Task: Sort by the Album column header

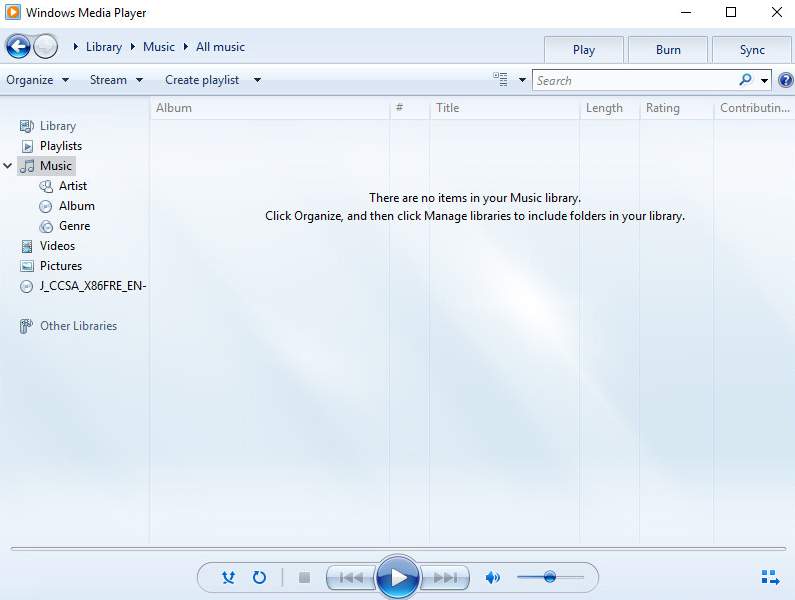Action: [270, 108]
